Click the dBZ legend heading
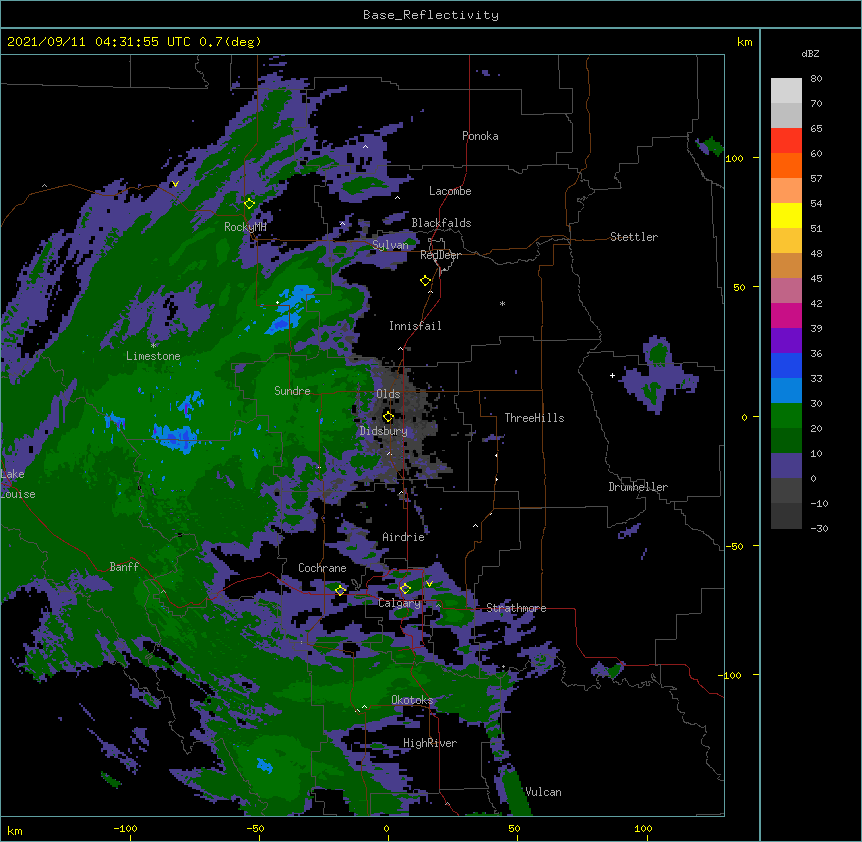862x842 pixels. pos(810,54)
